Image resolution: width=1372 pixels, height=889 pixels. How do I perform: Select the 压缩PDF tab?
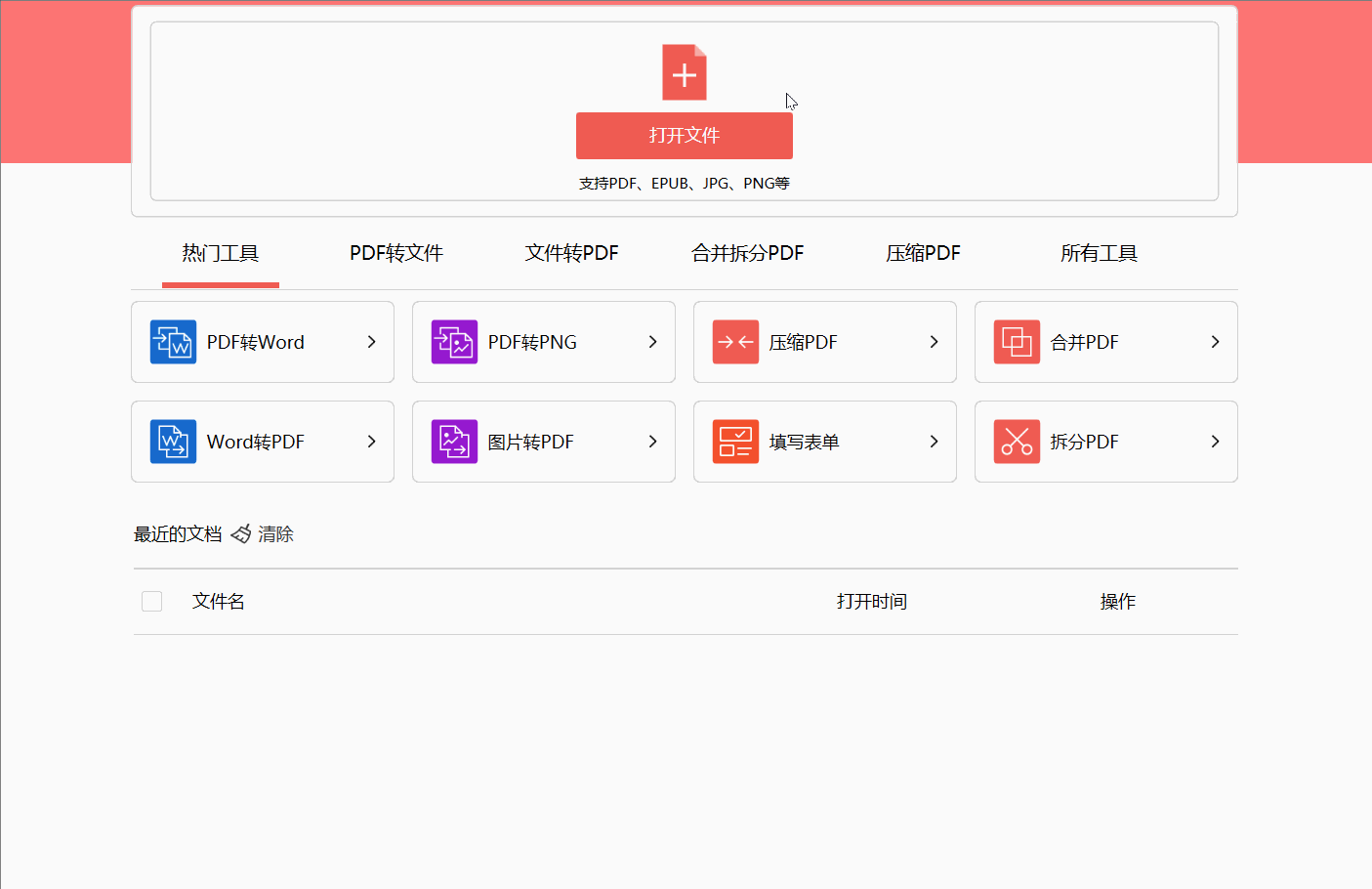tap(924, 254)
